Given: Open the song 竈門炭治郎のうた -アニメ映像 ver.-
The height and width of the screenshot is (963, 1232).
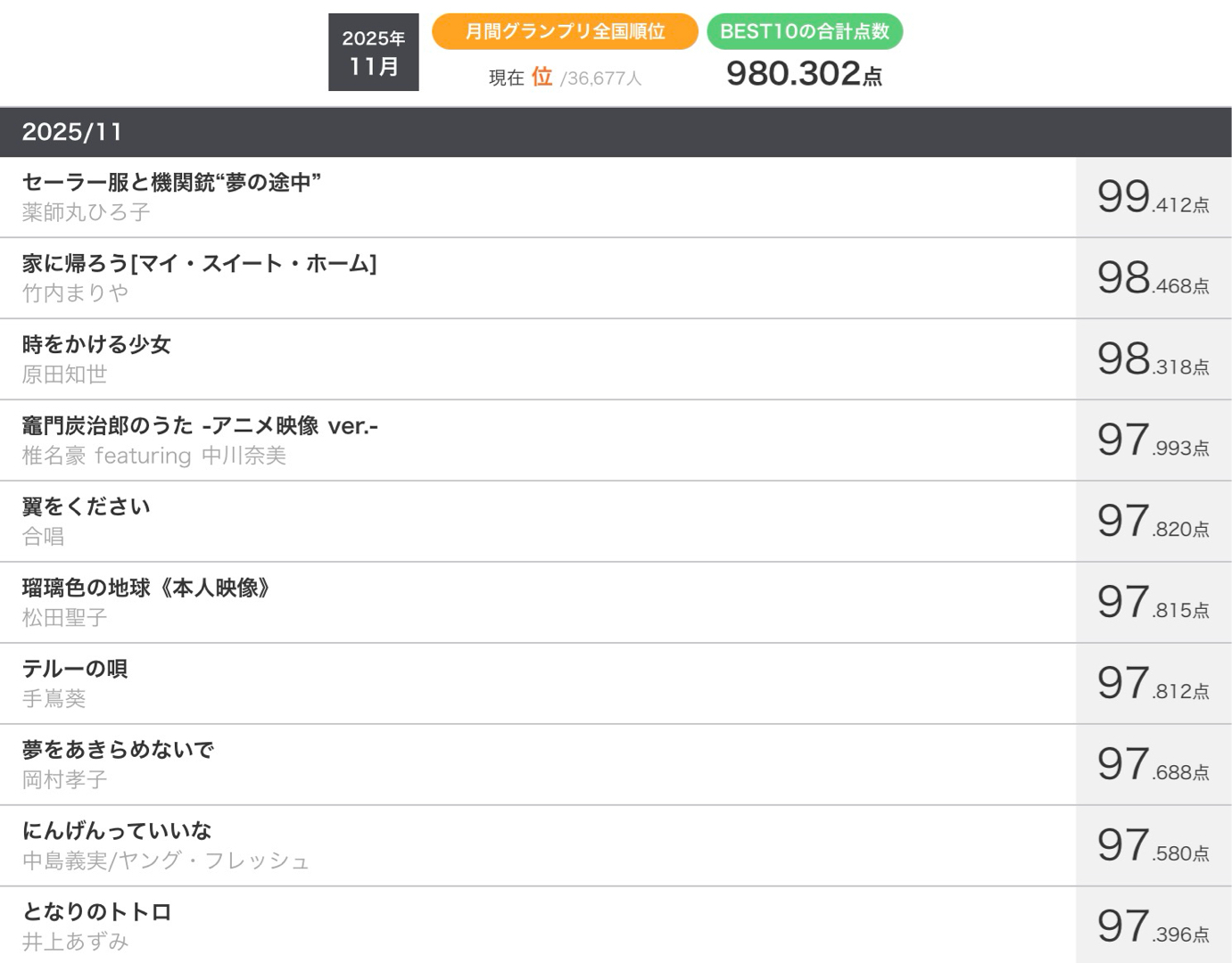Looking at the screenshot, I should point(200,426).
